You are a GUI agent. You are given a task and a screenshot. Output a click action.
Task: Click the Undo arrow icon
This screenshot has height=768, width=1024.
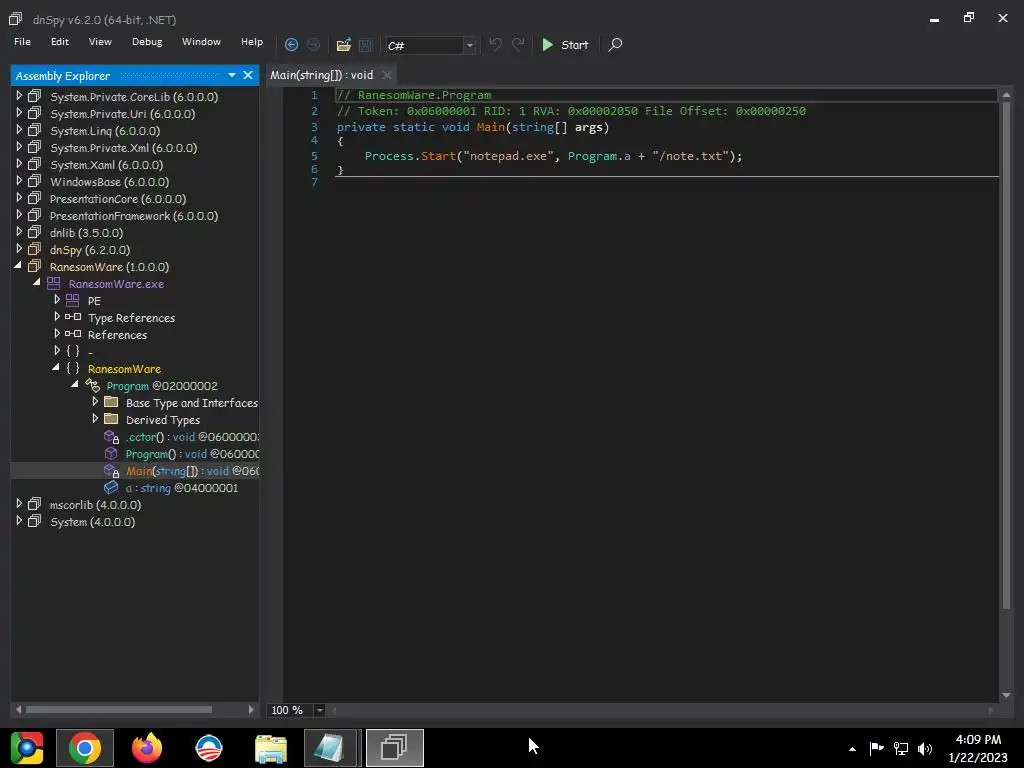[496, 44]
